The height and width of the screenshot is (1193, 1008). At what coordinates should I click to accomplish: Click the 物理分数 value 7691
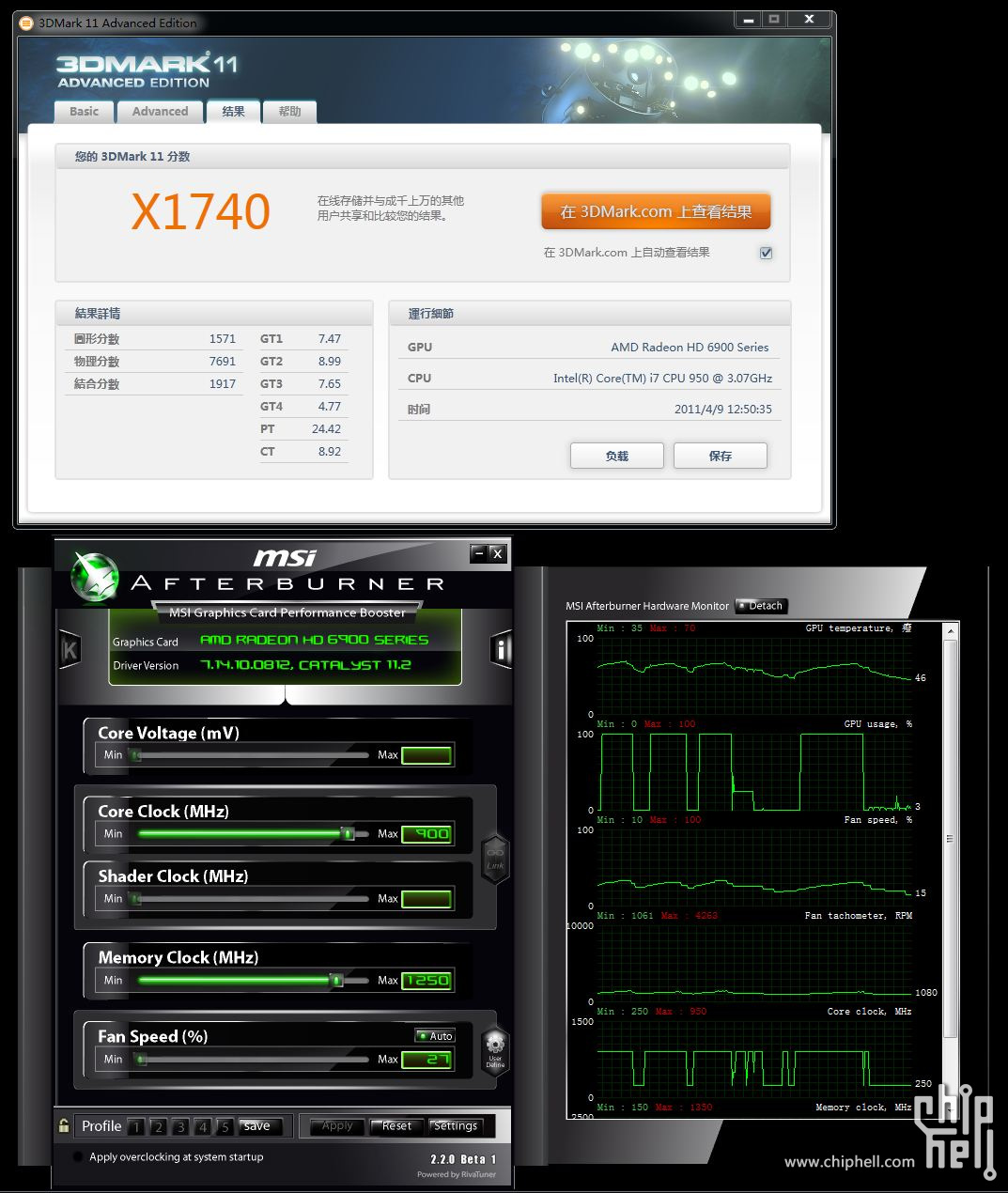[x=223, y=361]
